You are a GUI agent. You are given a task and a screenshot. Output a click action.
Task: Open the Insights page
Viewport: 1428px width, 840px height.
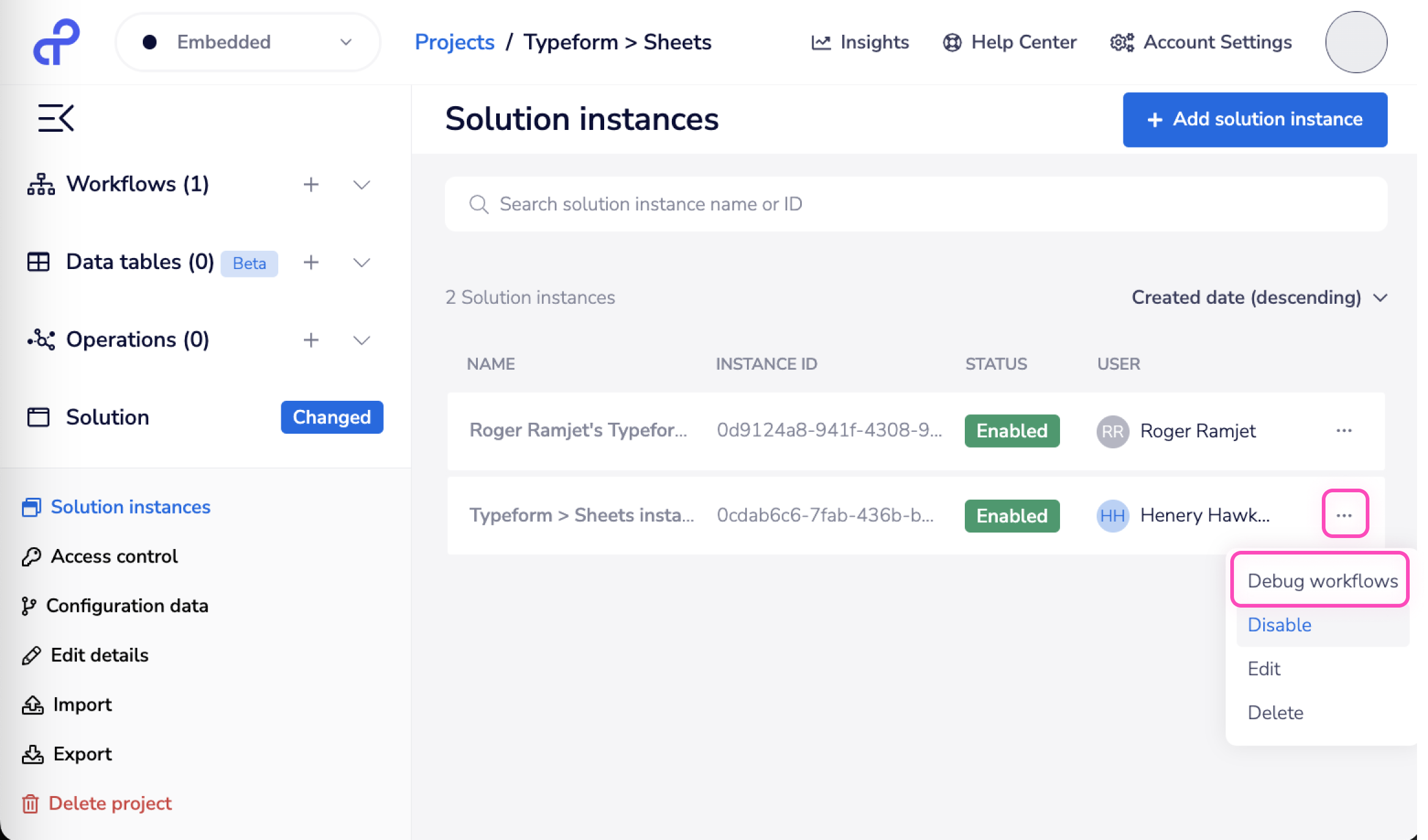tap(859, 41)
